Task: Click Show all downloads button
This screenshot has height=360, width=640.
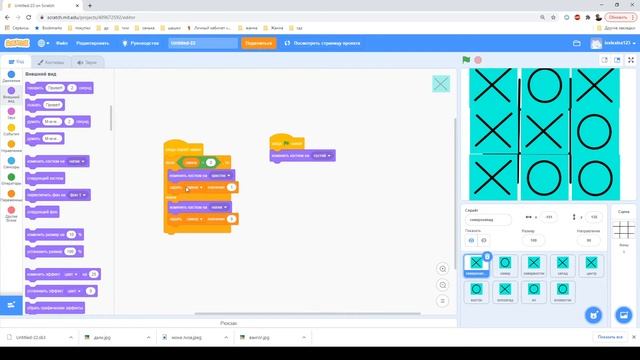Action: point(610,337)
